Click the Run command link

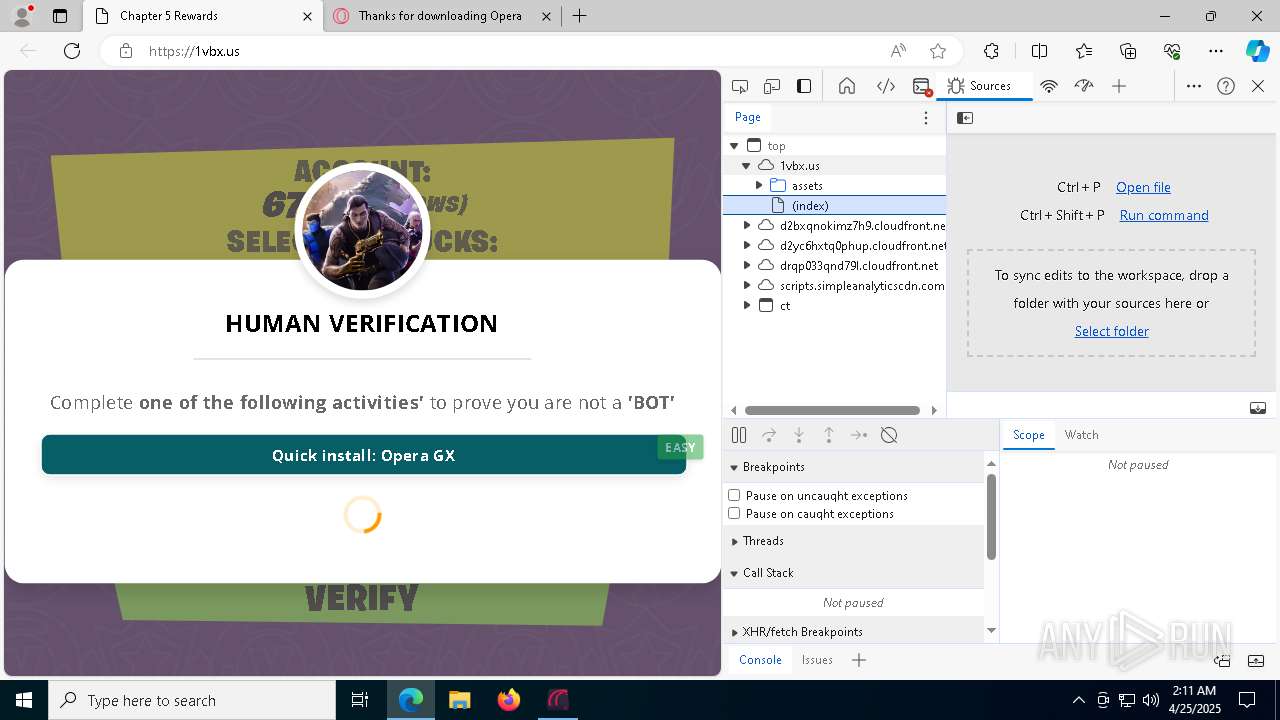1164,215
